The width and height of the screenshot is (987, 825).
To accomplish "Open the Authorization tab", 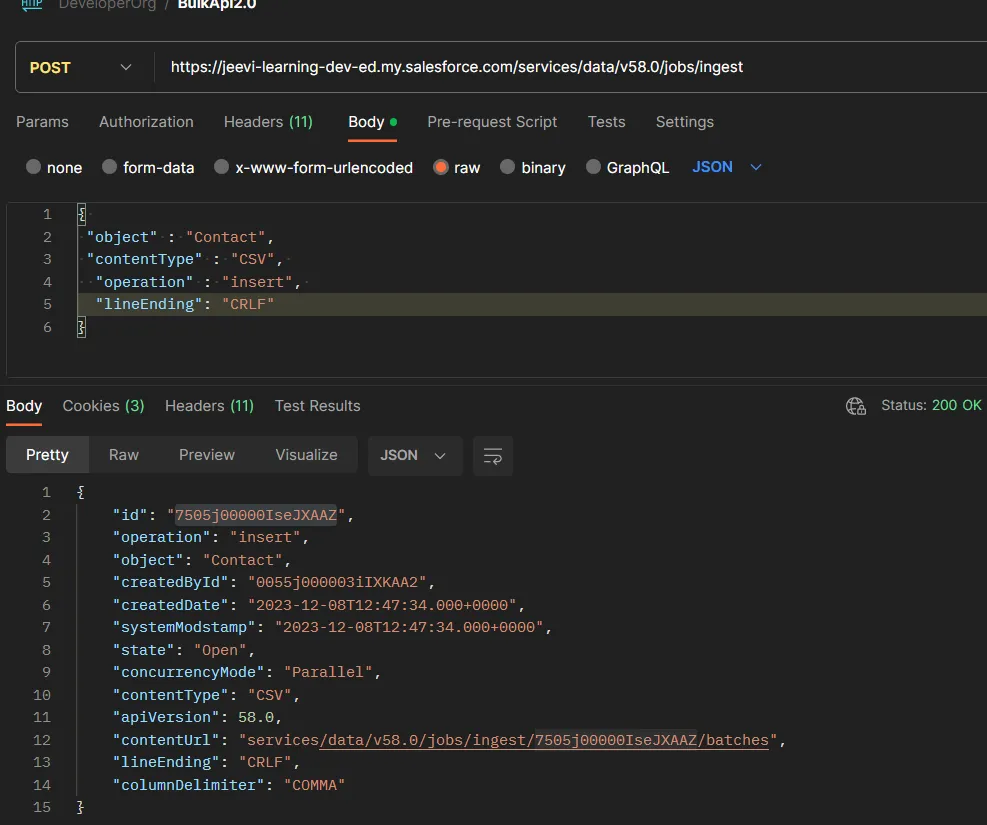I will point(146,122).
